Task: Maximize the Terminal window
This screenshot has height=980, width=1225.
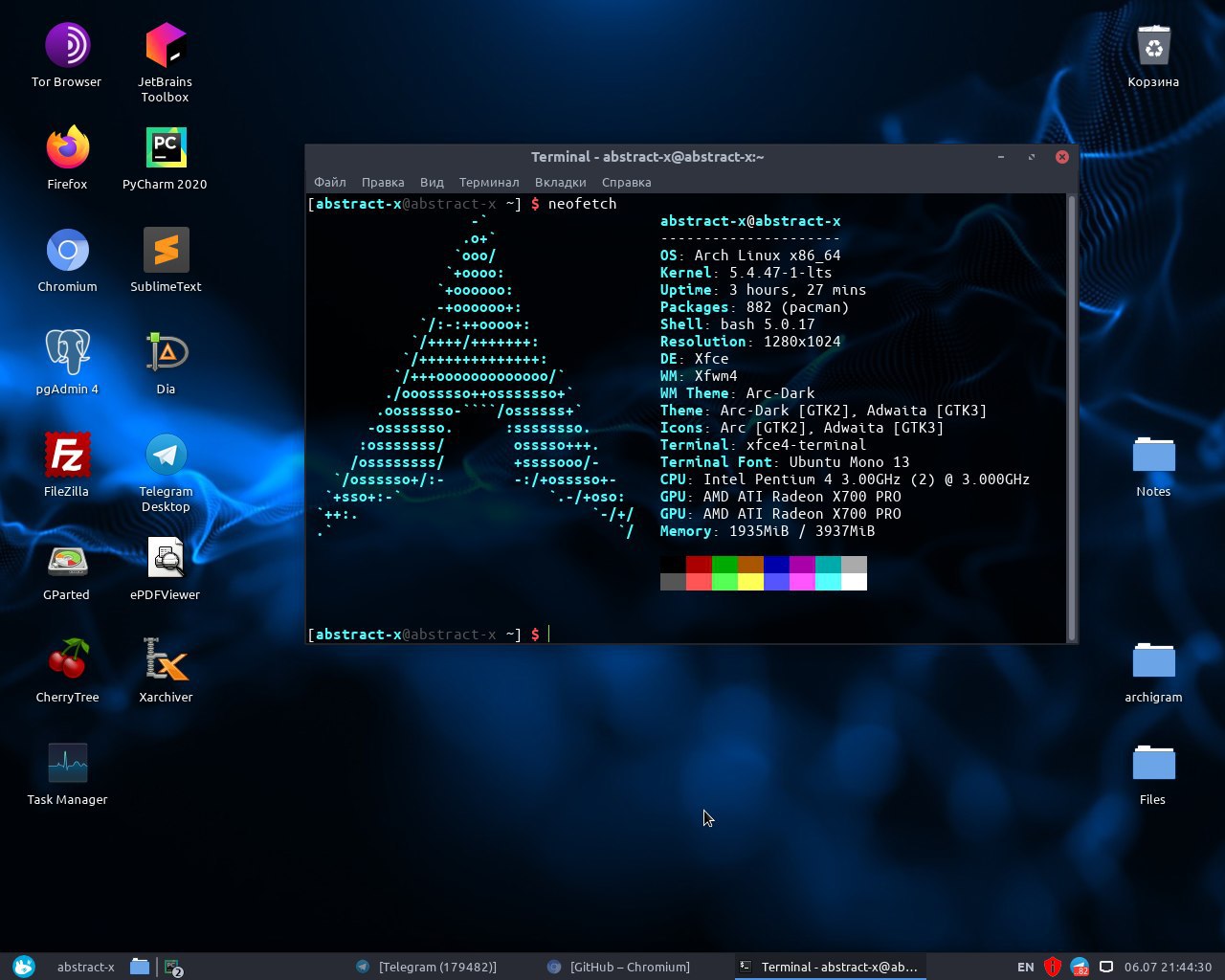Action: (1032, 157)
